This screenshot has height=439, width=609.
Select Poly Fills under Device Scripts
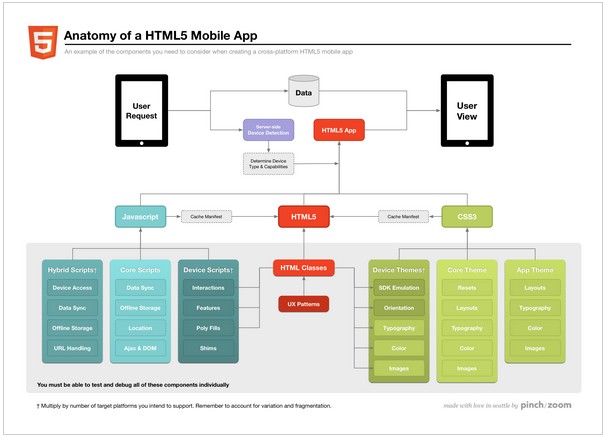click(x=207, y=328)
